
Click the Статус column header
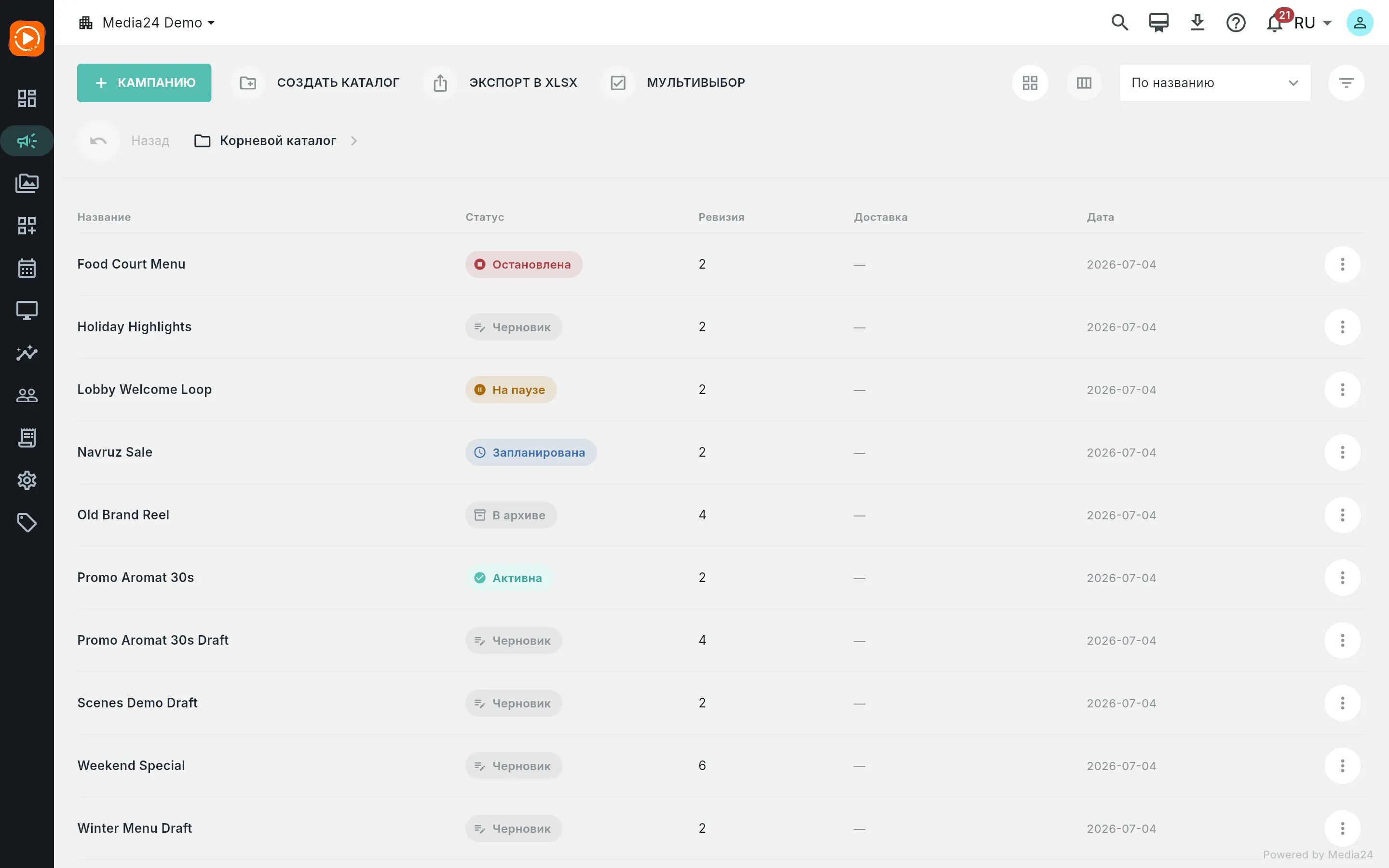pos(485,217)
